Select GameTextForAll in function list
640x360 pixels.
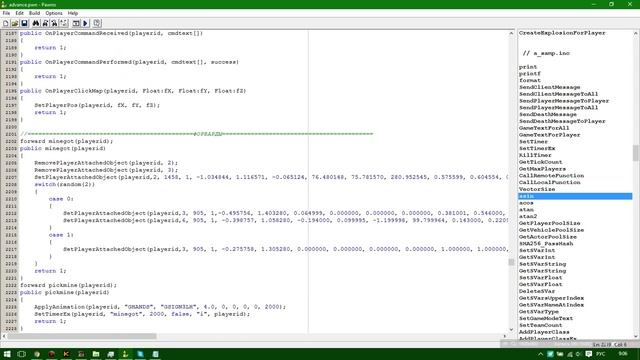coord(544,128)
